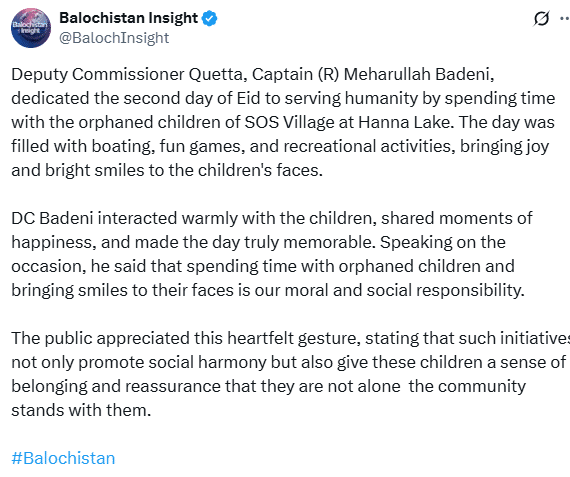This screenshot has width=570, height=477.
Task: Click the paragraph starting 'The public appreciated'
Action: click(290, 374)
